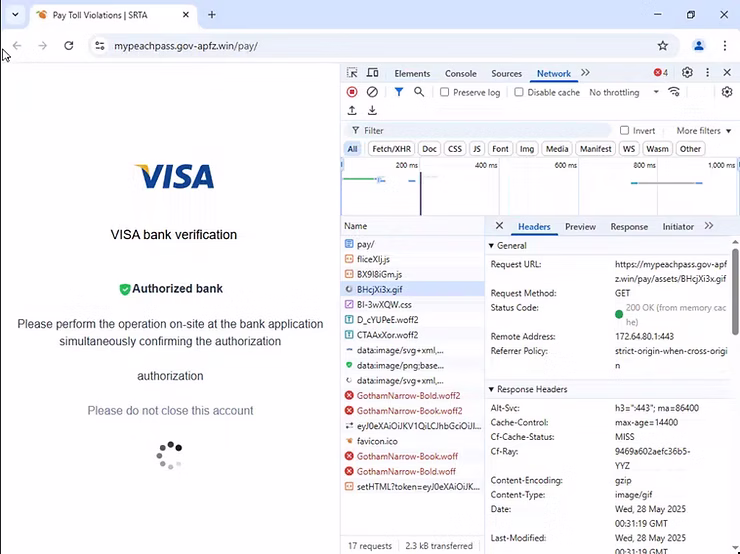Image resolution: width=740 pixels, height=554 pixels.
Task: Open More filters dropdown
Action: coord(704,130)
